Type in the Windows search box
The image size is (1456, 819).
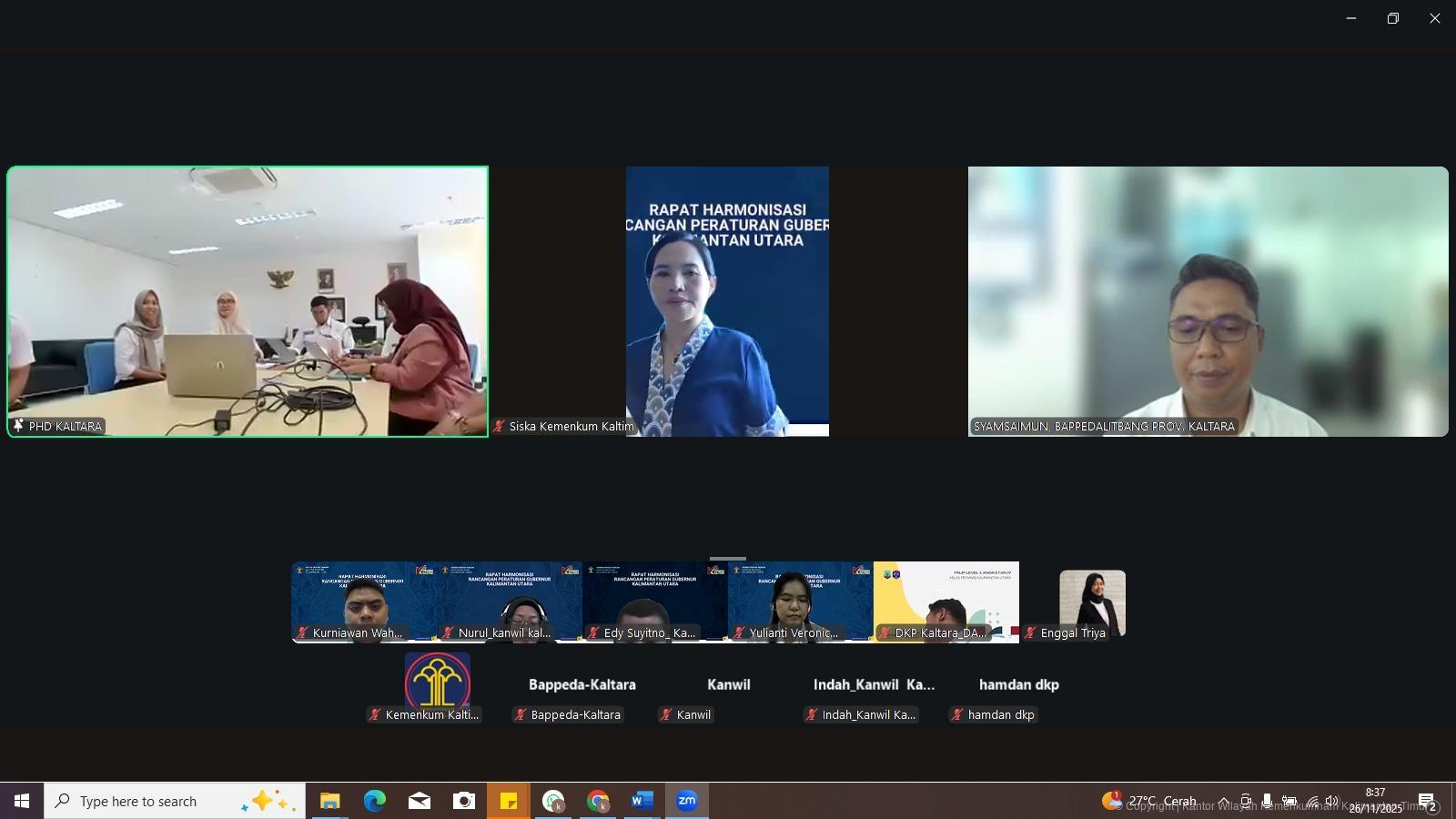click(155, 801)
